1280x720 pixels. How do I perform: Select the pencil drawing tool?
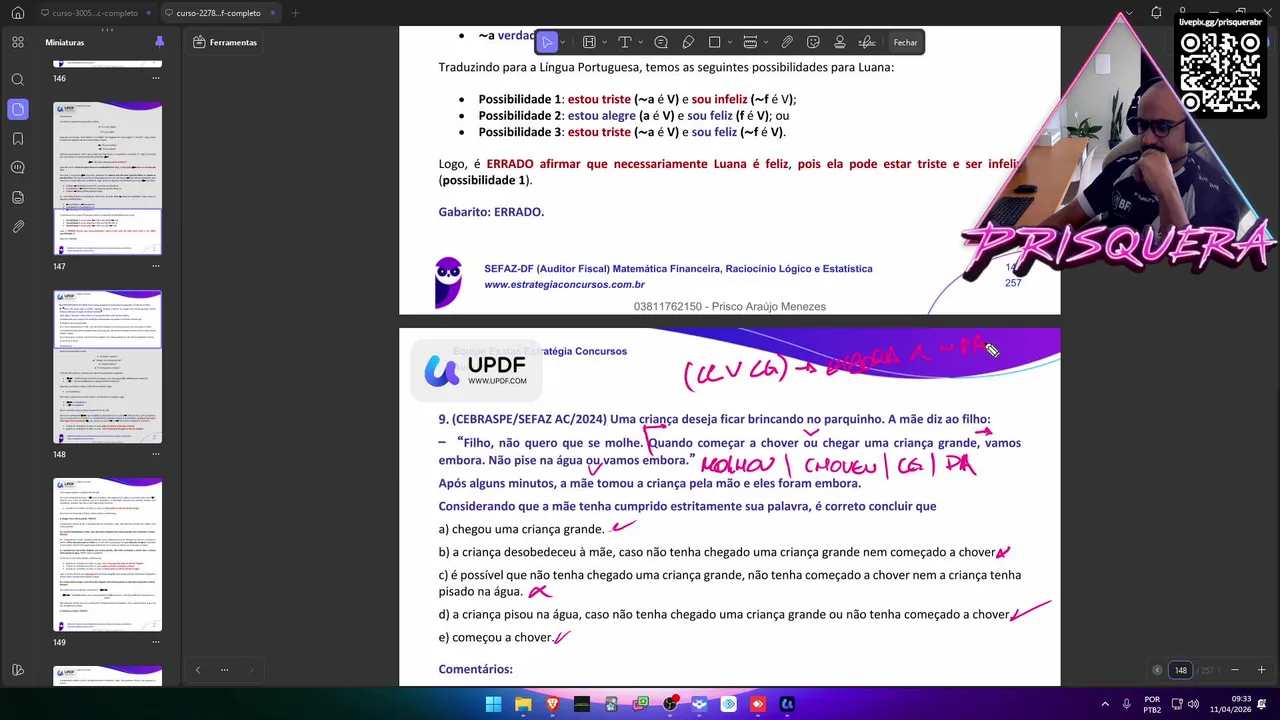pyautogui.click(x=688, y=42)
